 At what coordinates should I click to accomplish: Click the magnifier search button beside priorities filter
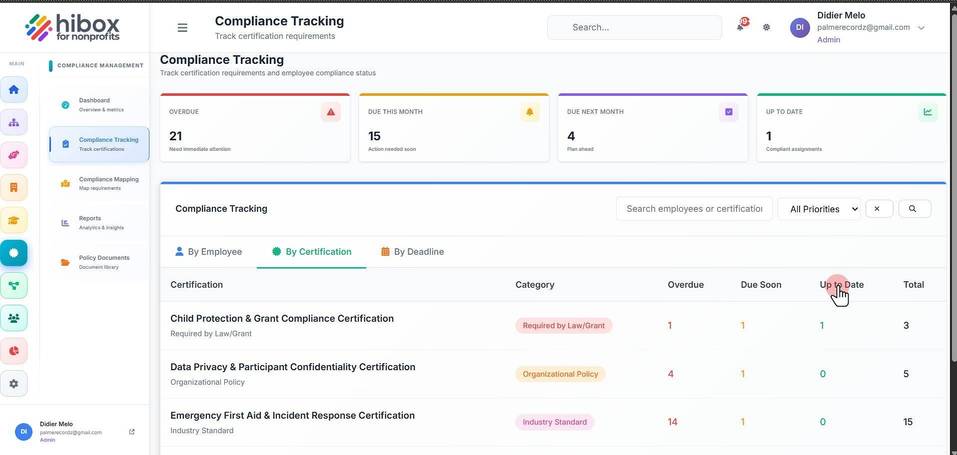914,209
